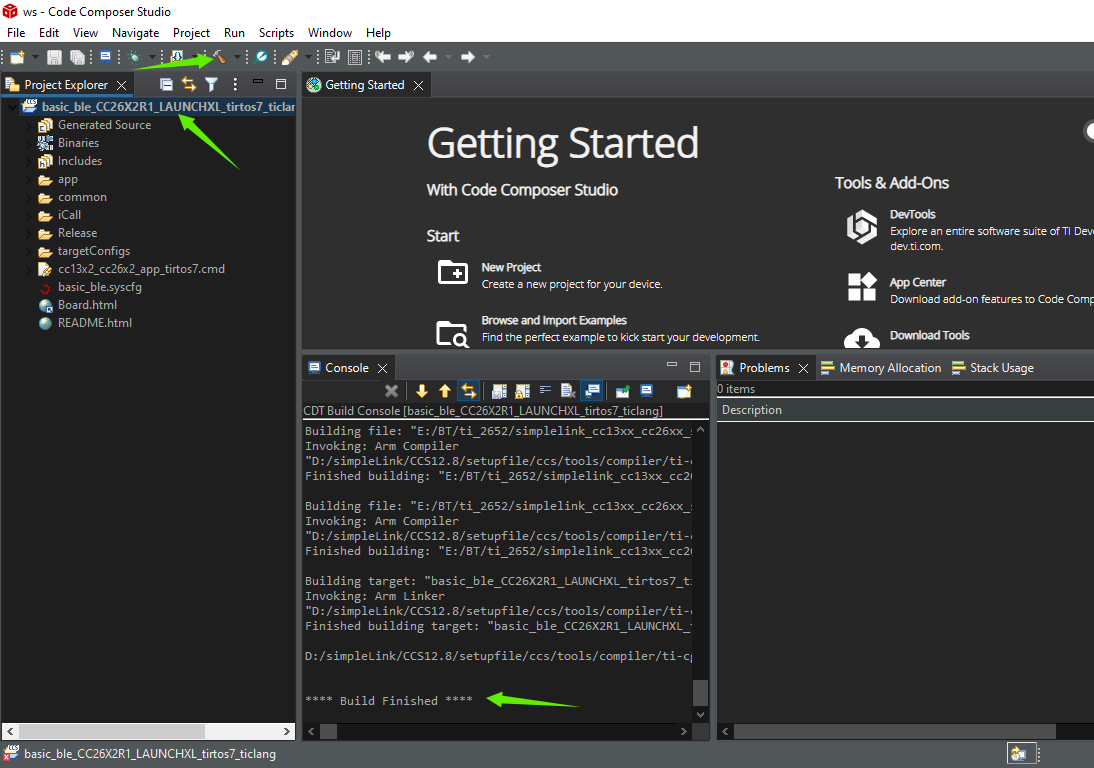The width and height of the screenshot is (1094, 768).
Task: Click the Debug bug icon in the toolbar
Action: pyautogui.click(x=135, y=57)
